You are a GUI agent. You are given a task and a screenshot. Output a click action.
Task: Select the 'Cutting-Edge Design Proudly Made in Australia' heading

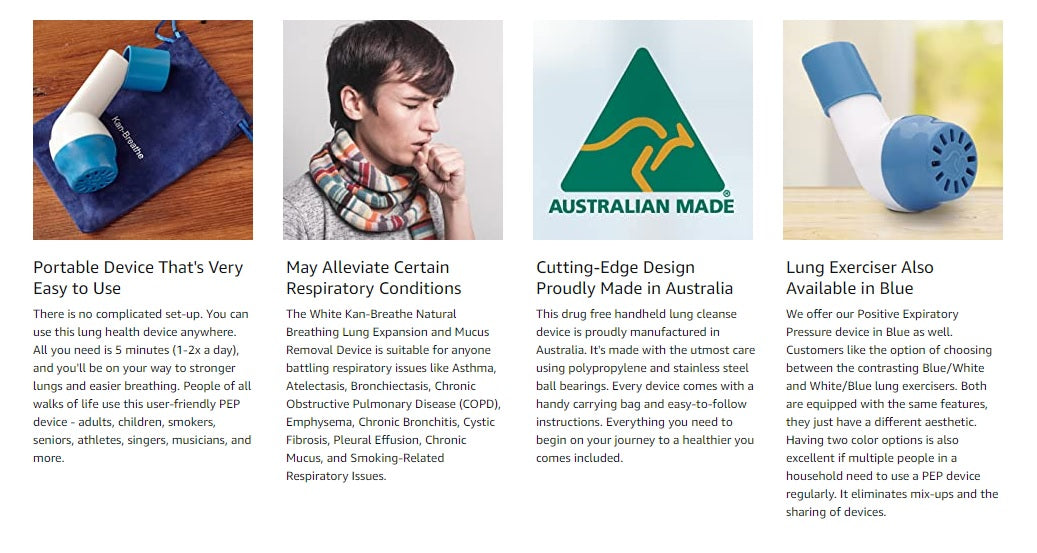[x=634, y=278]
